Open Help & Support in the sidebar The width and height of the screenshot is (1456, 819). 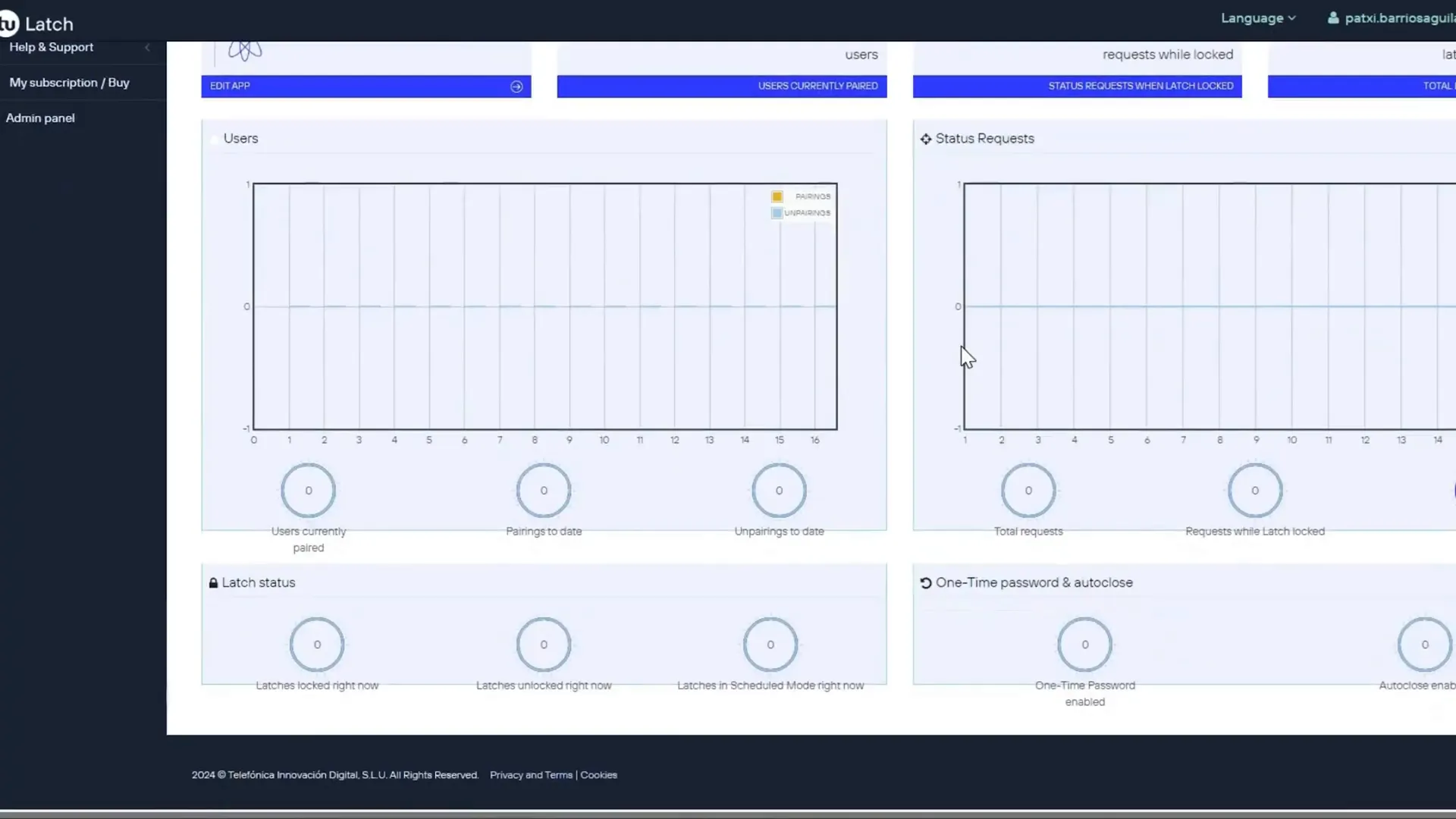[52, 47]
